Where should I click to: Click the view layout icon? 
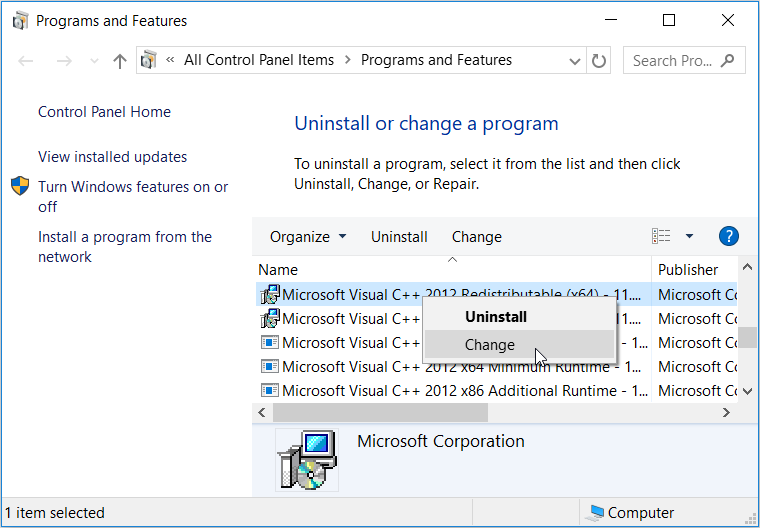(662, 237)
